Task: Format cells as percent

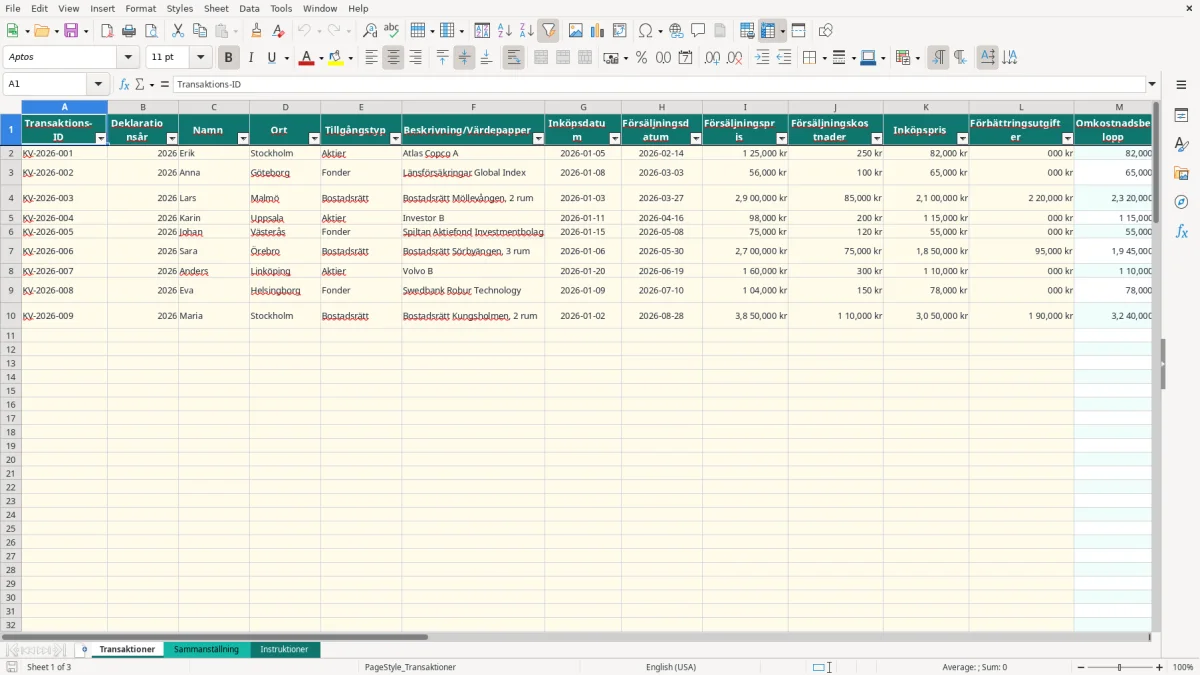Action: pos(641,58)
